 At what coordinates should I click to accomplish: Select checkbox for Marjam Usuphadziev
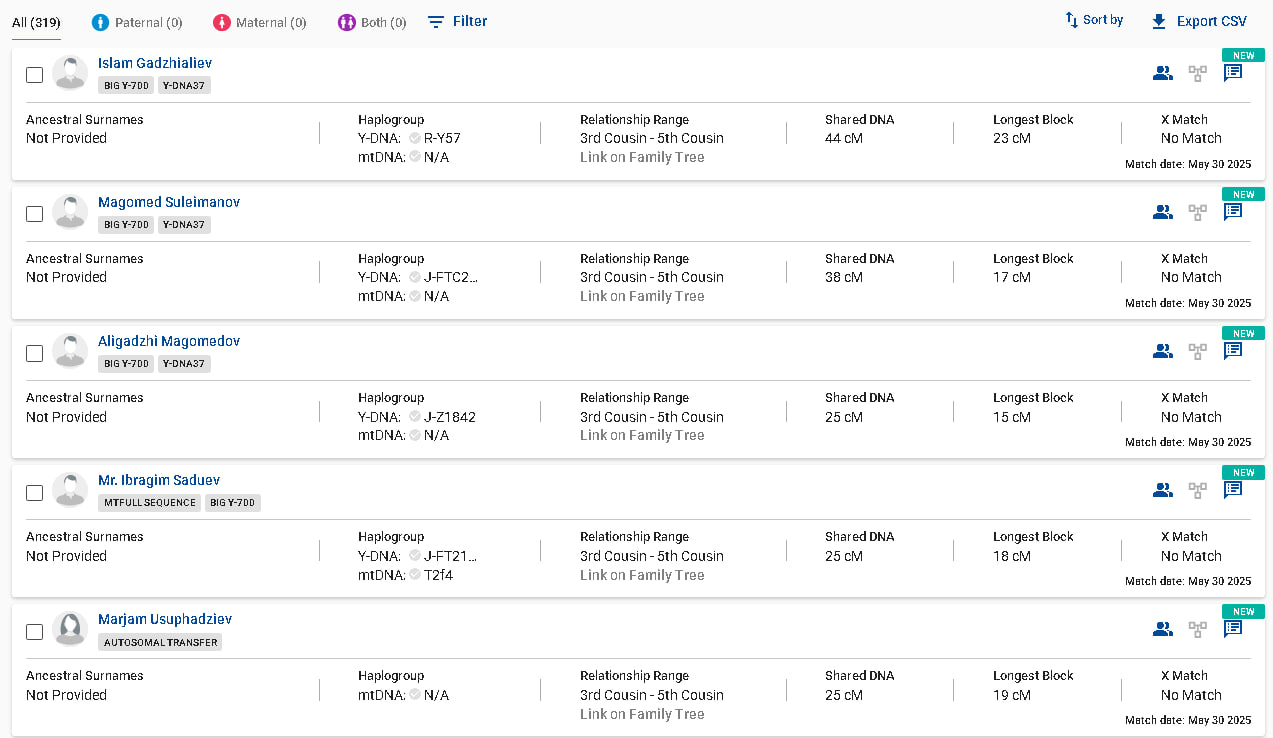pos(34,631)
